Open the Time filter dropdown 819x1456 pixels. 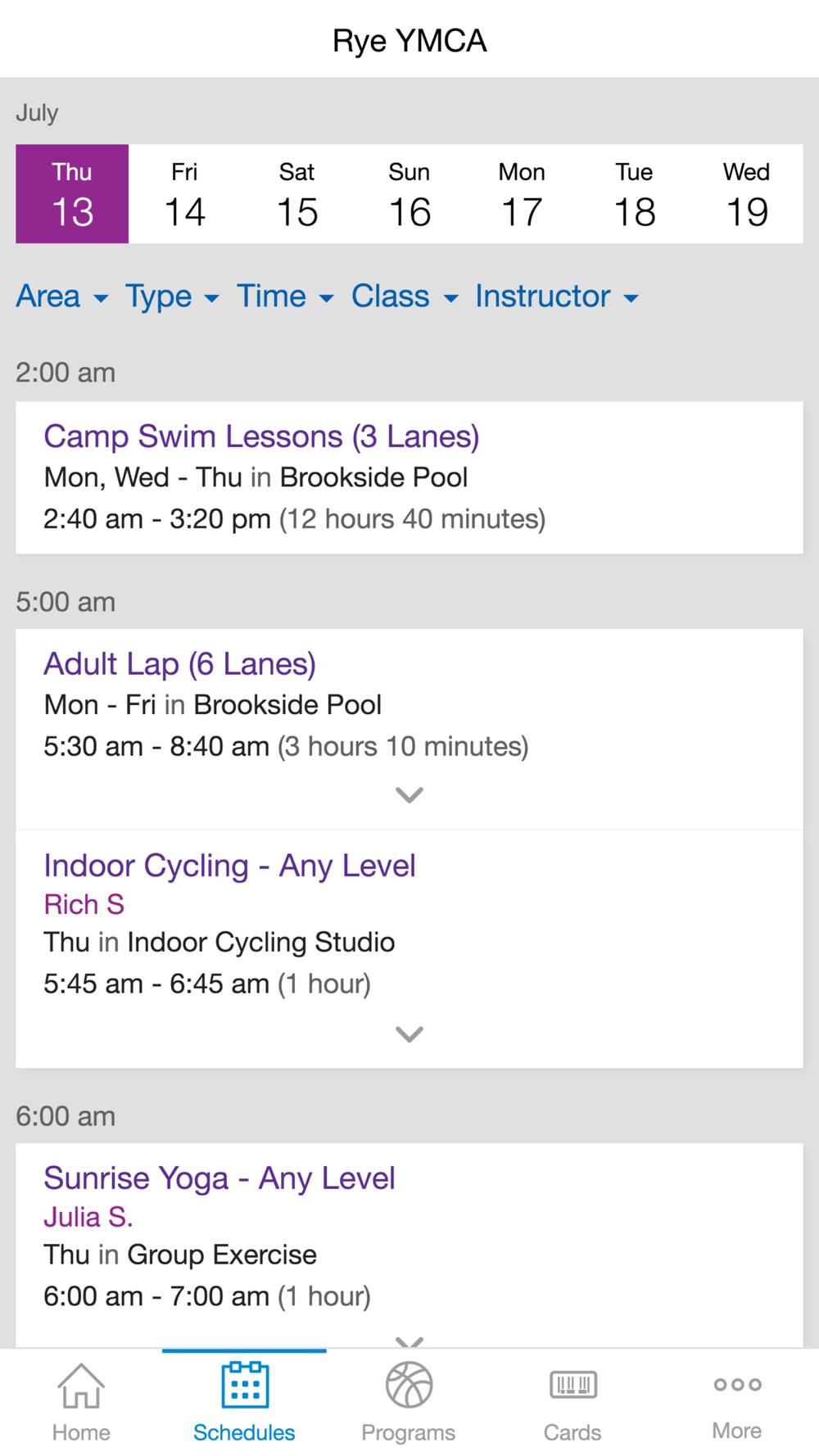pos(285,296)
